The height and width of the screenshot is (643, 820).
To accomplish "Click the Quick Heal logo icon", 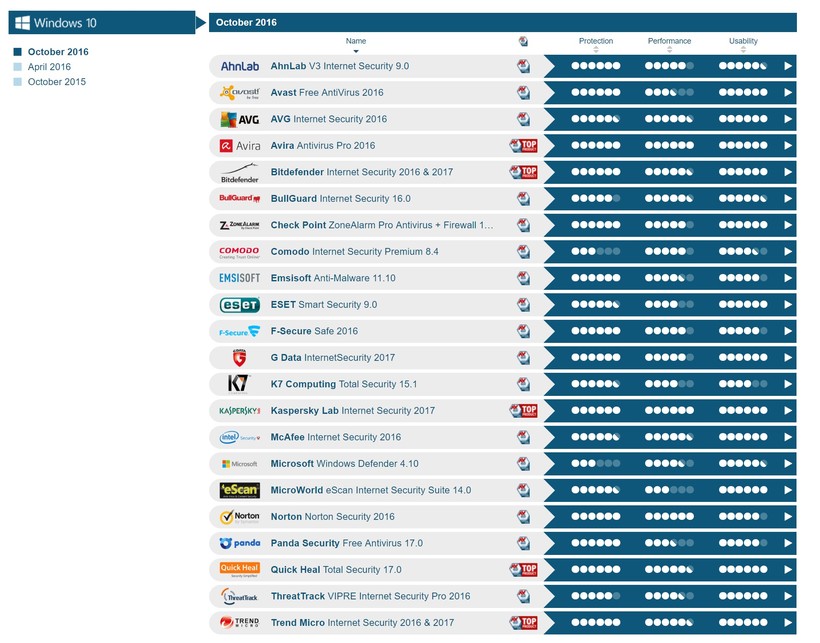I will click(x=240, y=570).
